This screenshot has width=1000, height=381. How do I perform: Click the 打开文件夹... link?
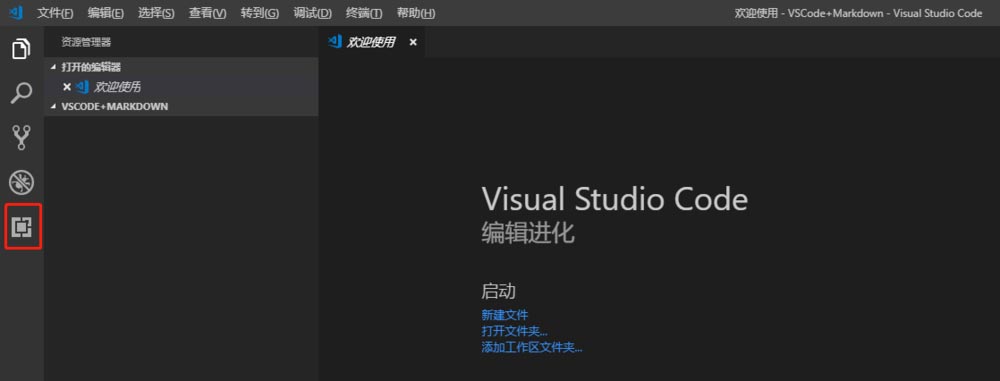(515, 331)
